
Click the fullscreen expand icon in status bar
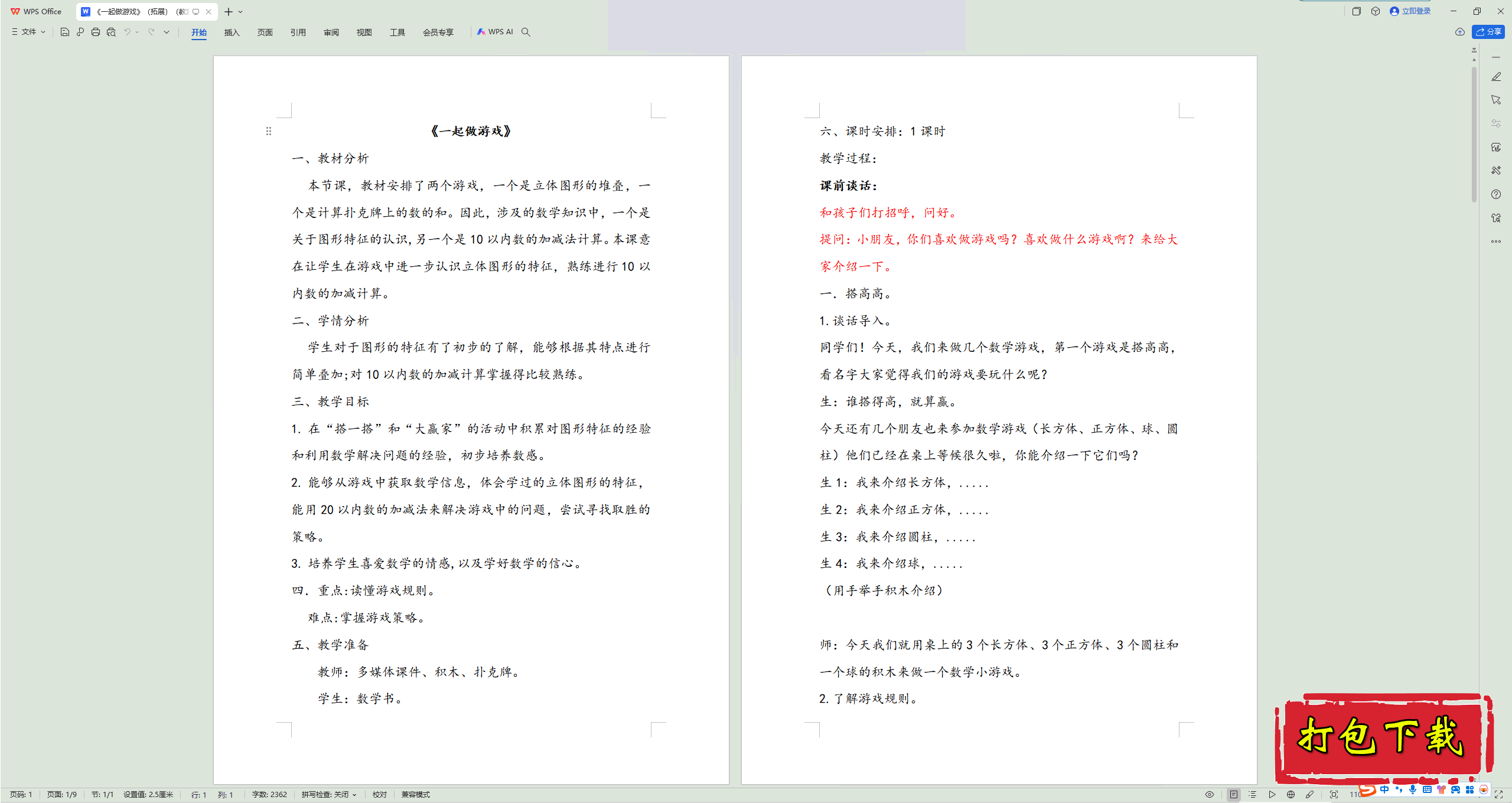[1498, 795]
